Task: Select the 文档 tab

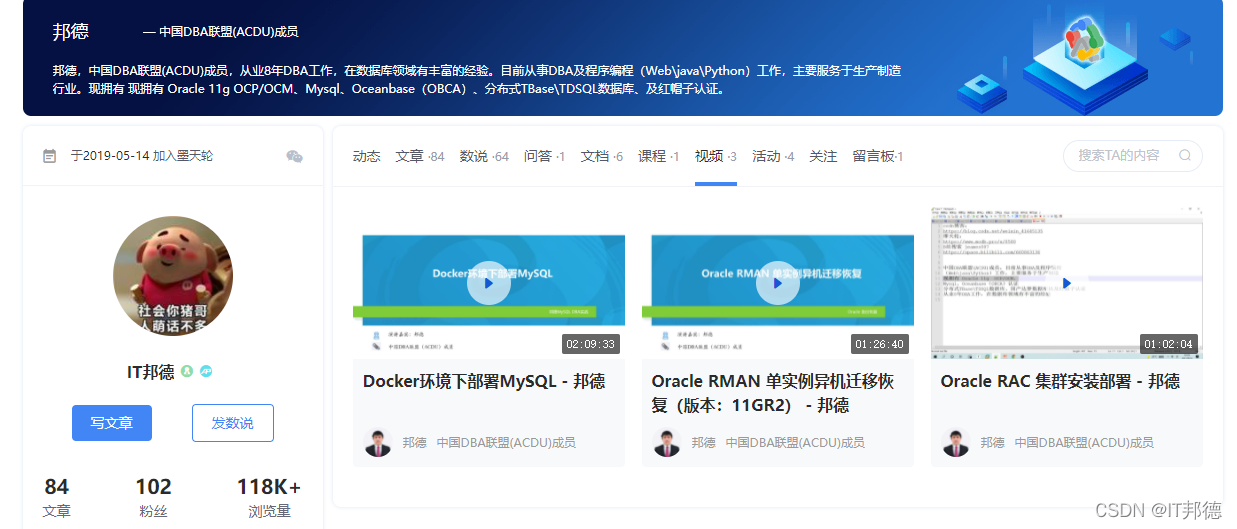Action: pyautogui.click(x=602, y=156)
